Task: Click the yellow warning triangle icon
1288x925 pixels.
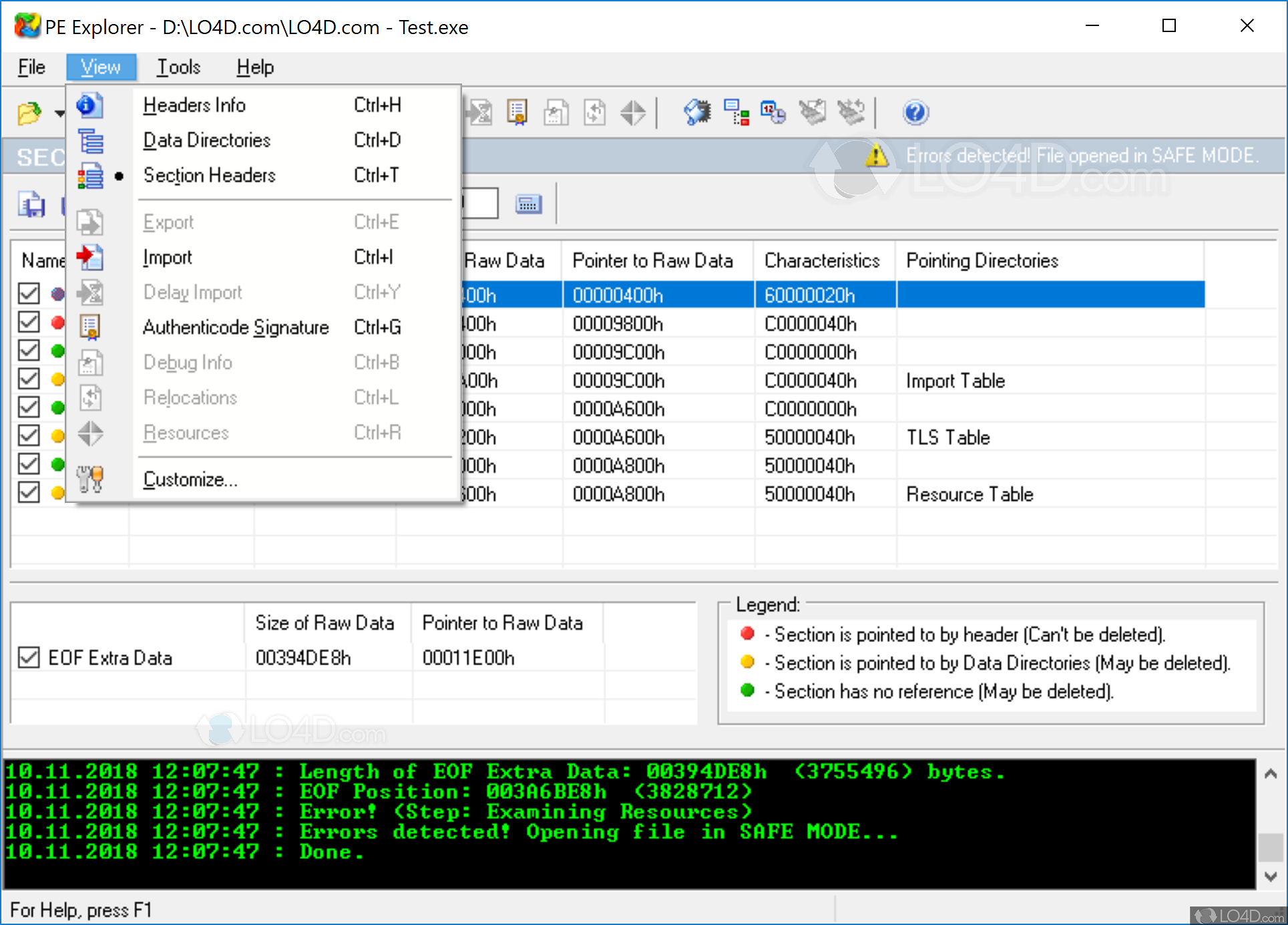Action: tap(876, 156)
